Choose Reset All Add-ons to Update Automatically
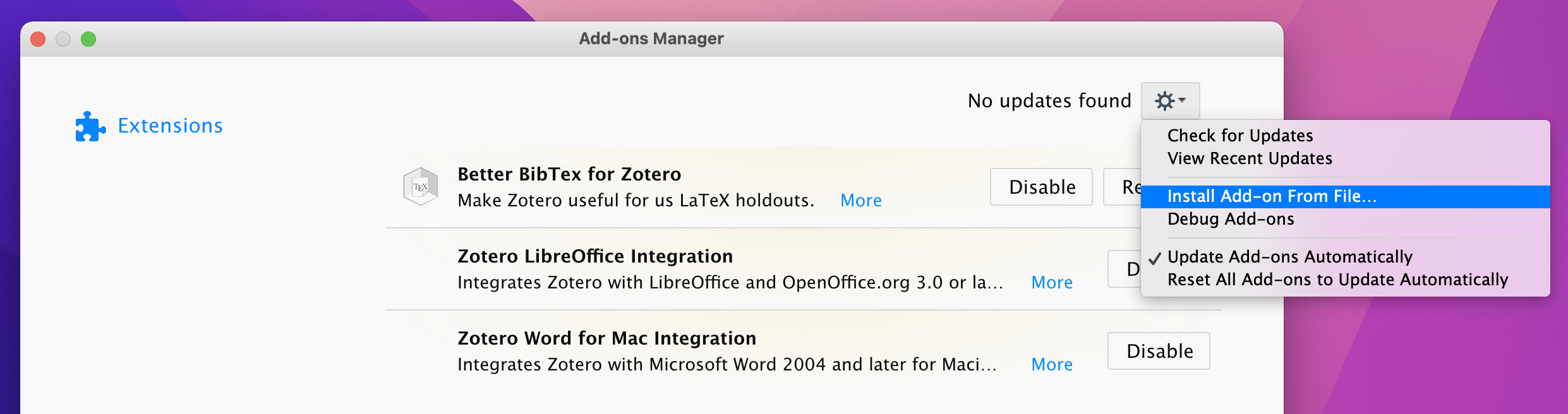Screen dimensions: 1568x414 [1337, 280]
